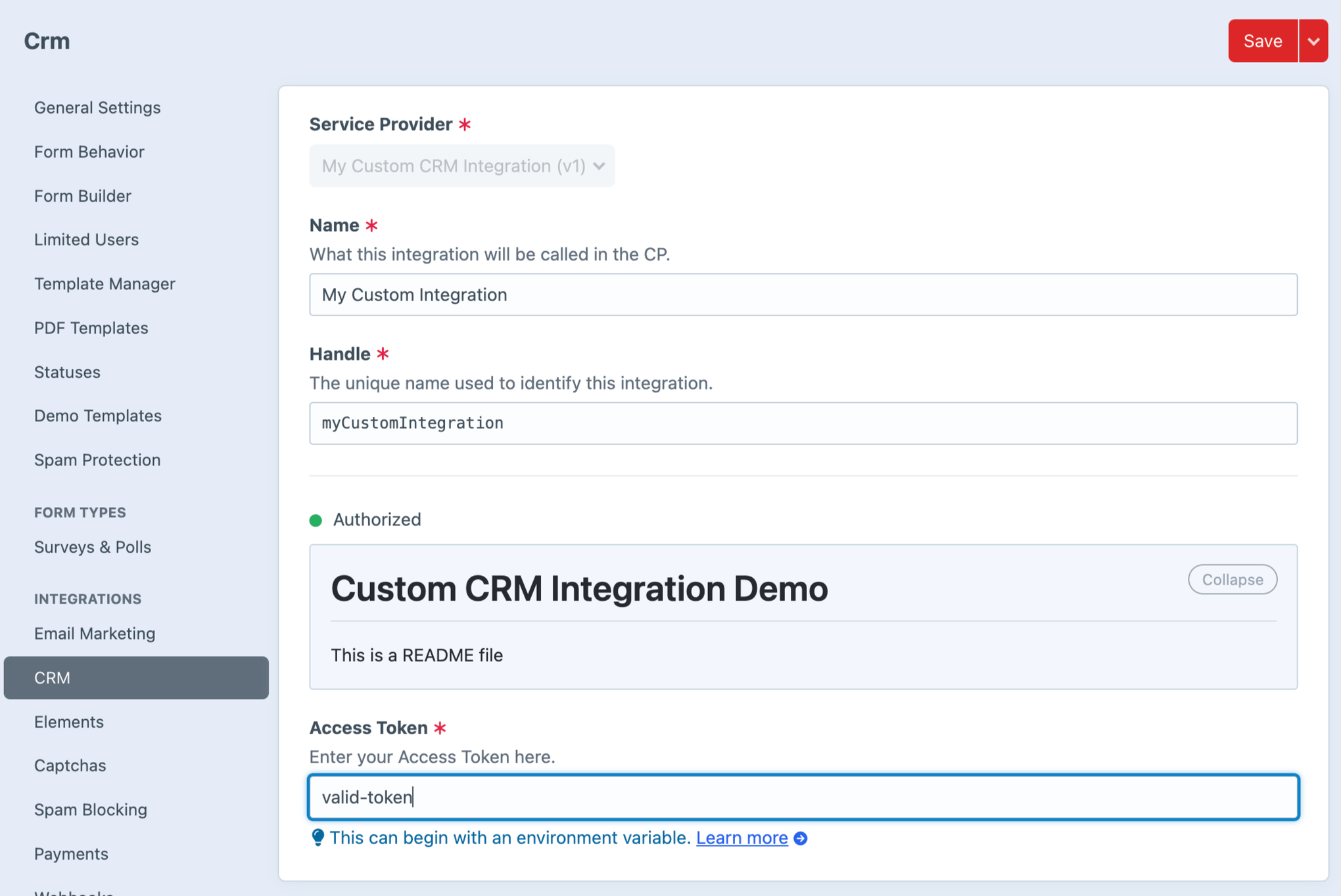Navigate to Payments settings
1341x896 pixels.
point(71,853)
